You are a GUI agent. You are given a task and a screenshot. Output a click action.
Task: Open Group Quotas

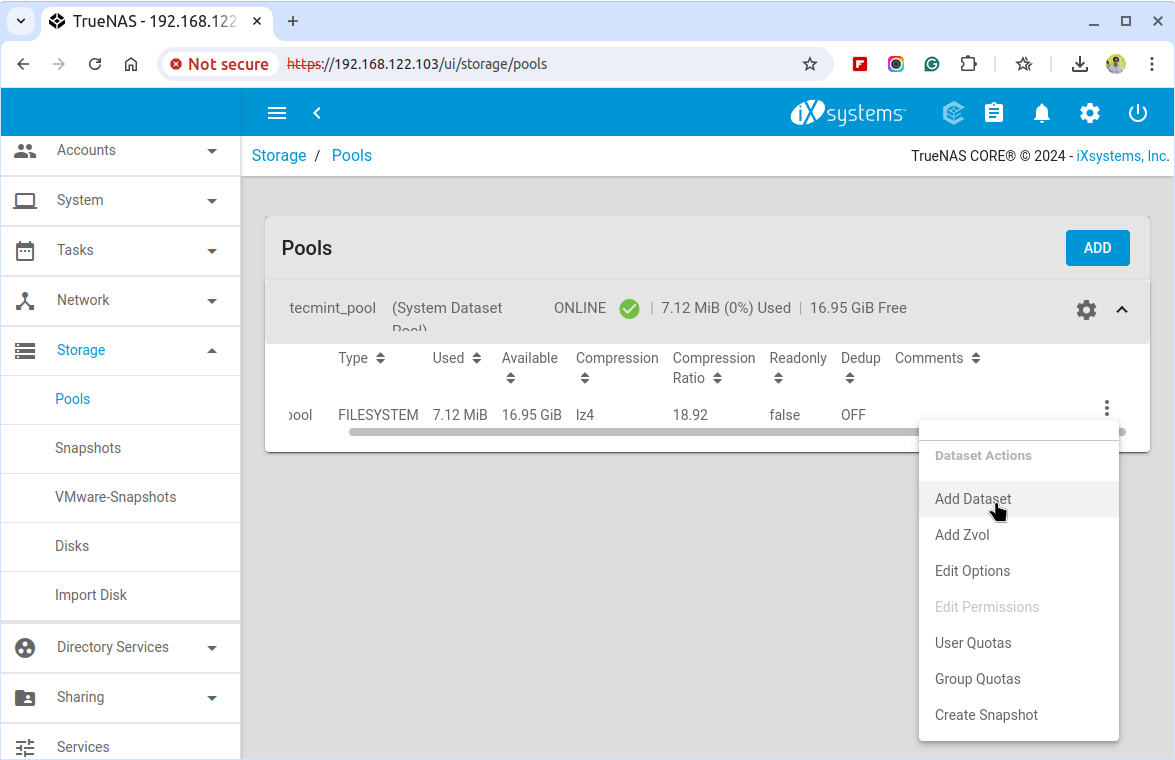click(1018, 679)
